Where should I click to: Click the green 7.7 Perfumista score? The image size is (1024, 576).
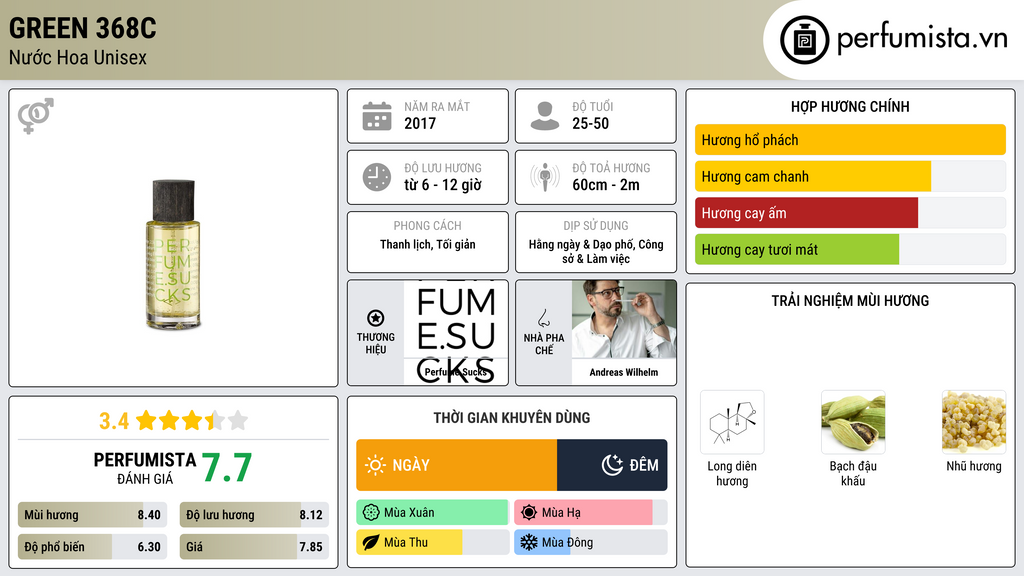click(x=227, y=468)
